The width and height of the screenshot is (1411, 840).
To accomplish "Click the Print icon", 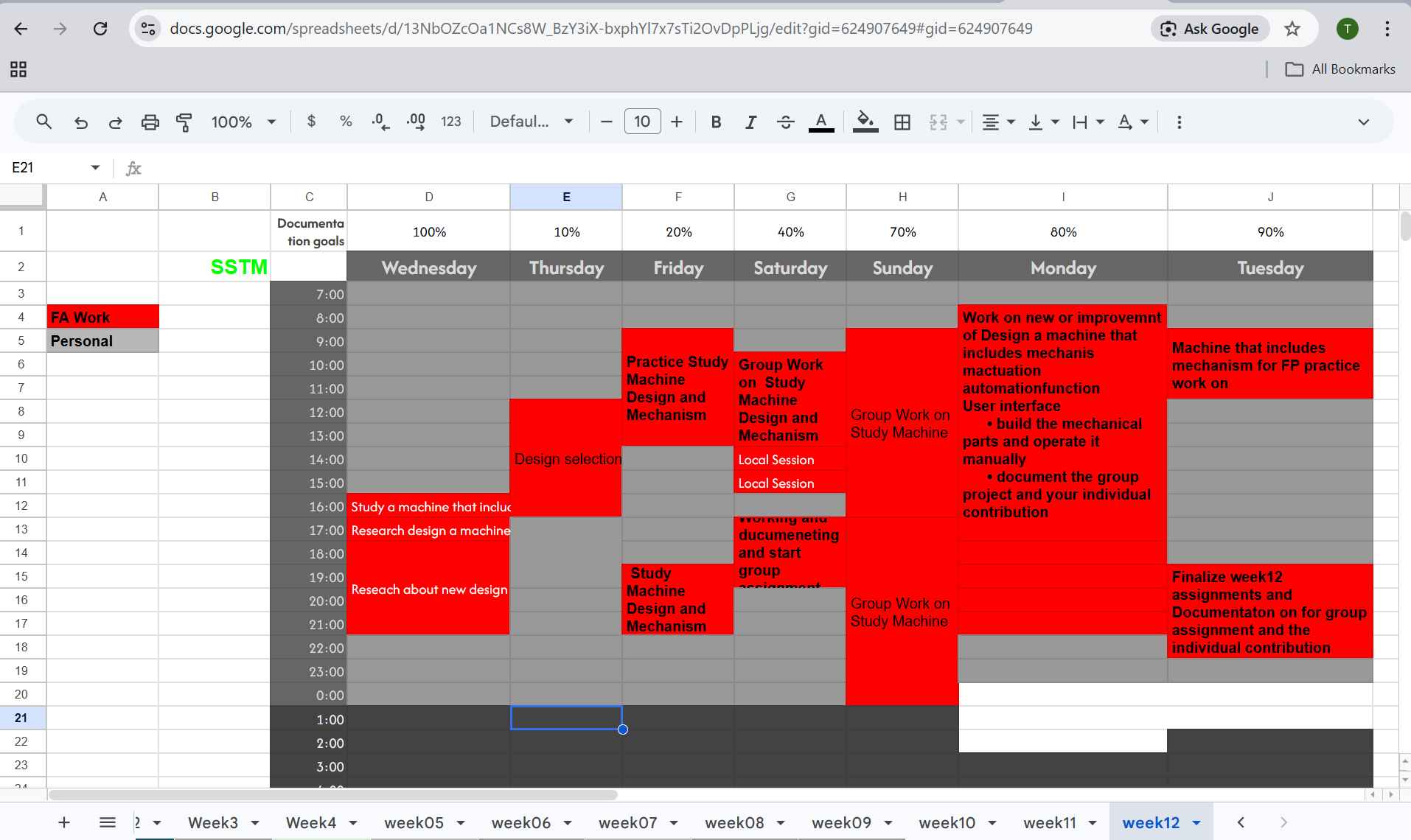I will pyautogui.click(x=150, y=122).
